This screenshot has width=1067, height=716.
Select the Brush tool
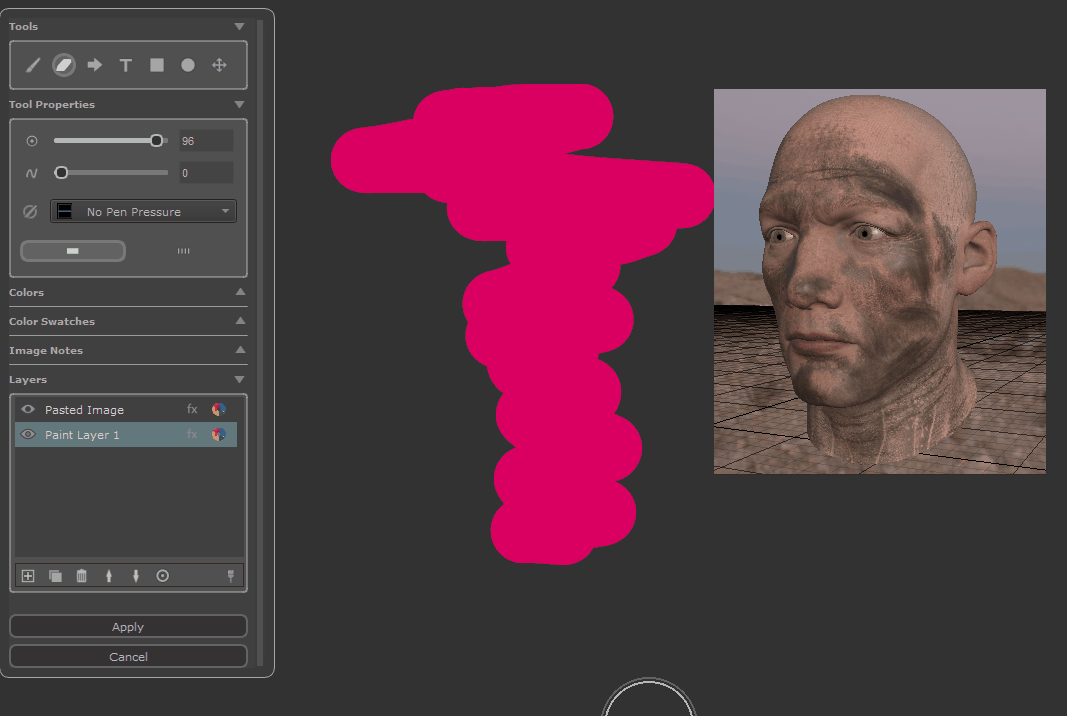(33, 65)
